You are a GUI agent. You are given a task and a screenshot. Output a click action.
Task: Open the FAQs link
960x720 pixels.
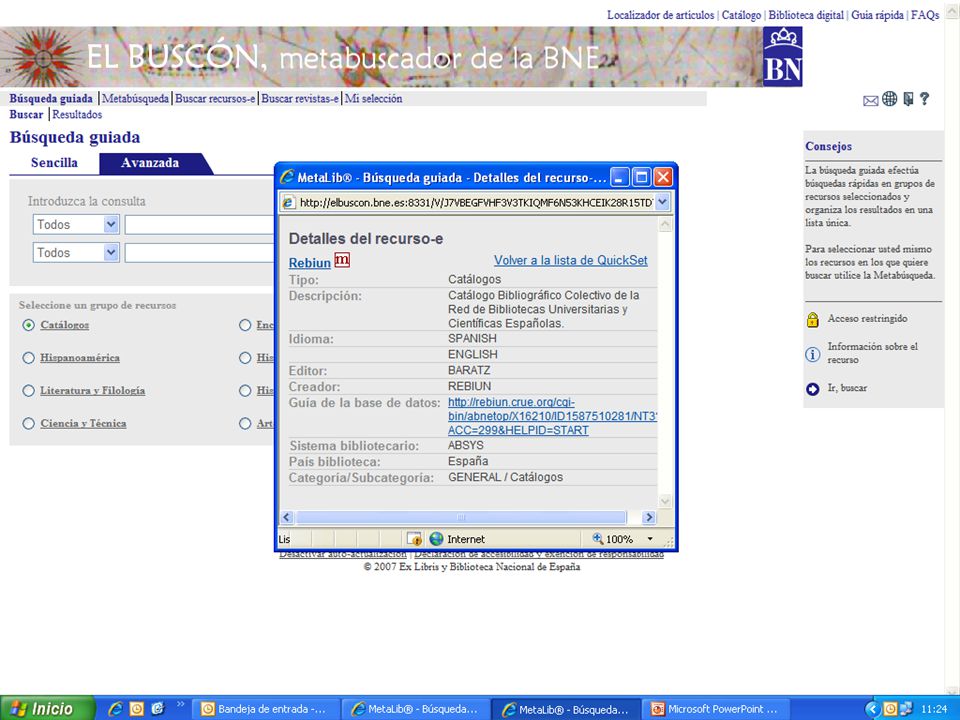925,15
